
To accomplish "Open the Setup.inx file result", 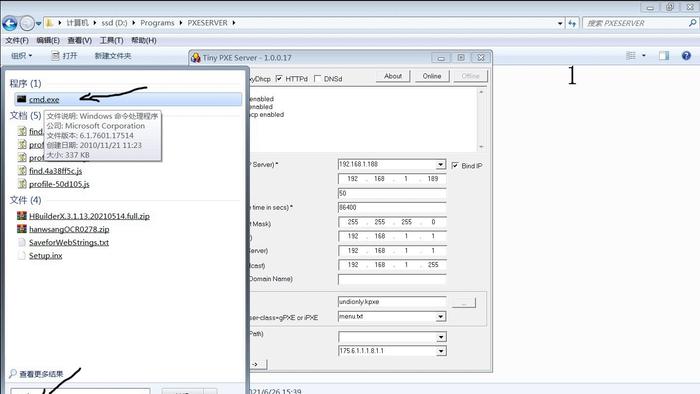I will pyautogui.click(x=46, y=256).
